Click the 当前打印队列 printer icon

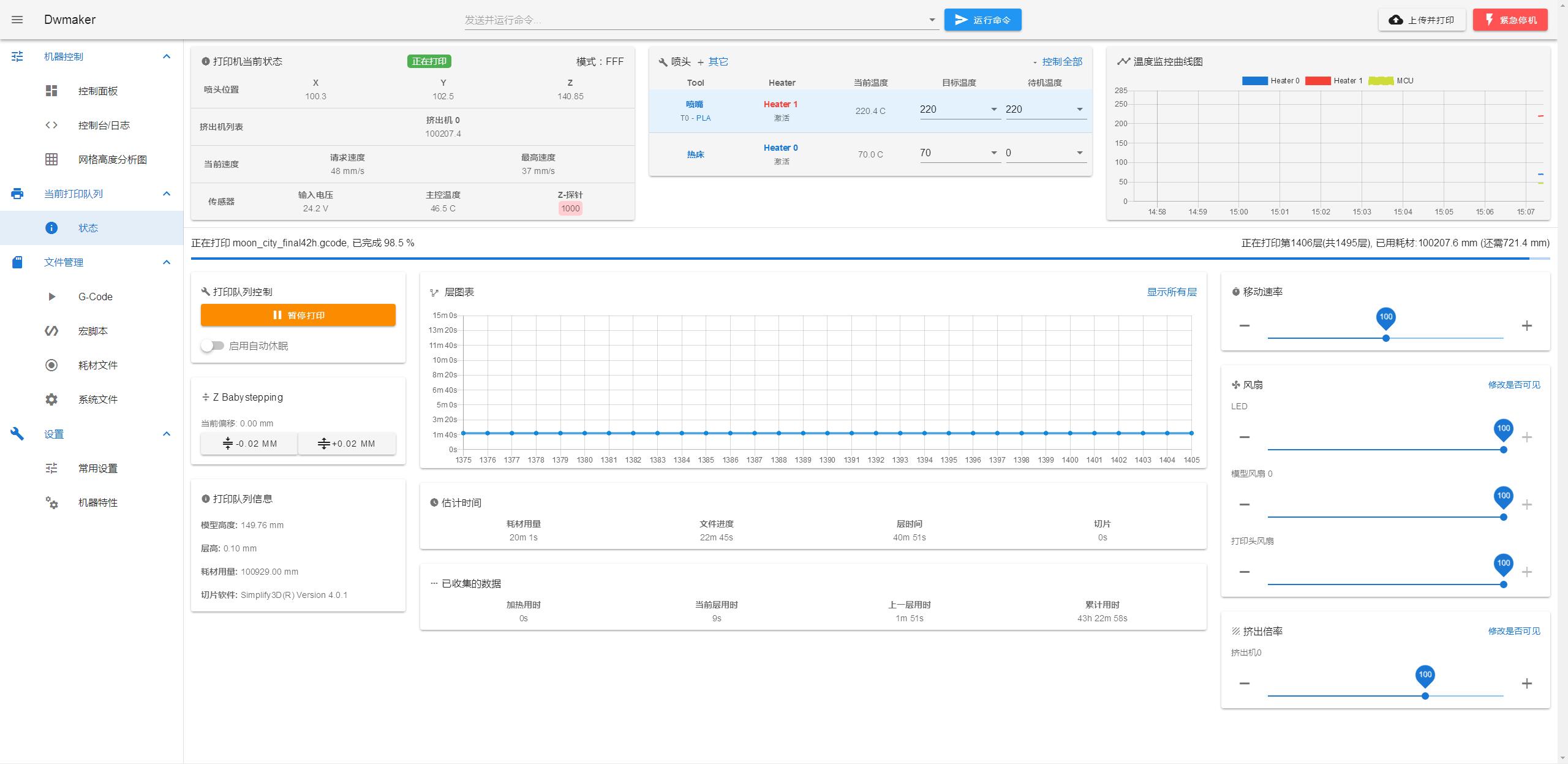[x=17, y=194]
